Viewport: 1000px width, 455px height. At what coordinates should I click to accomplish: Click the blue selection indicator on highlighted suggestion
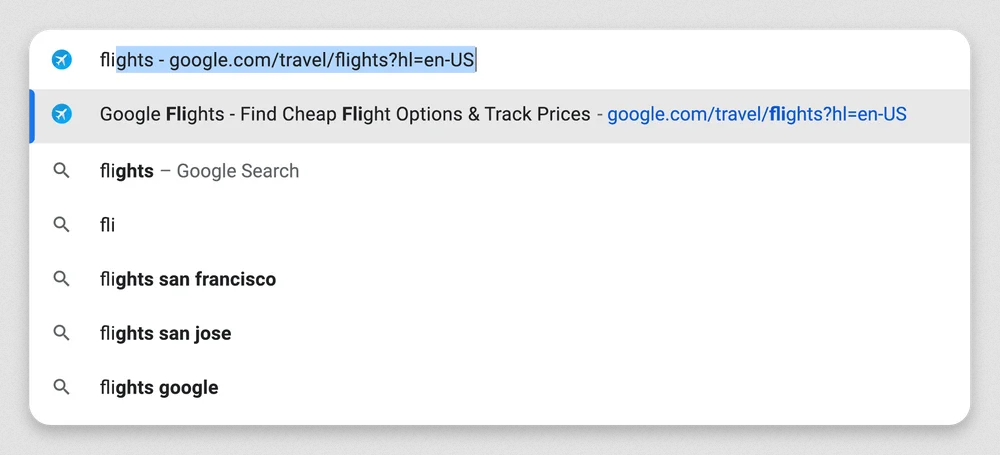[32, 116]
